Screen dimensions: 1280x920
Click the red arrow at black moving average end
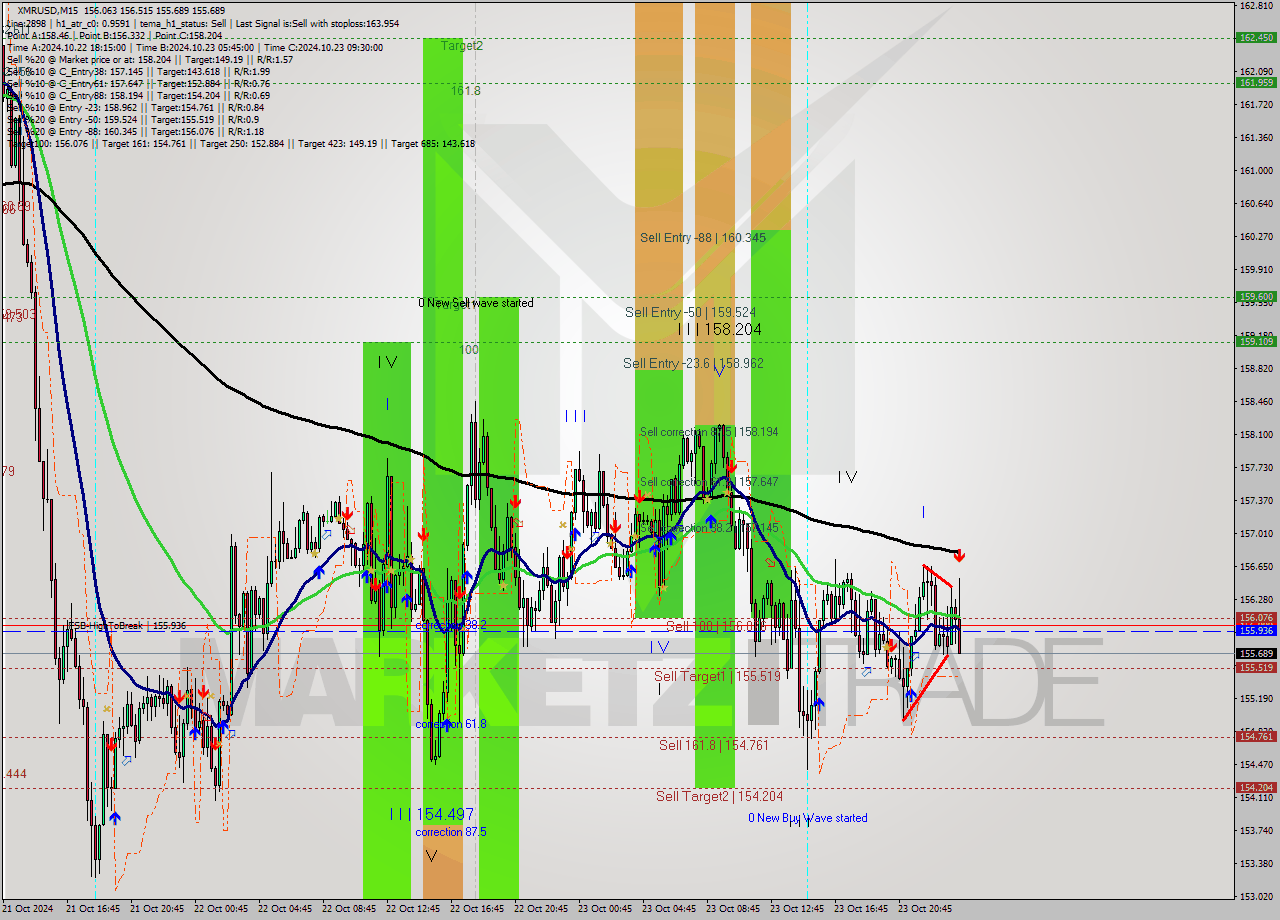click(959, 555)
